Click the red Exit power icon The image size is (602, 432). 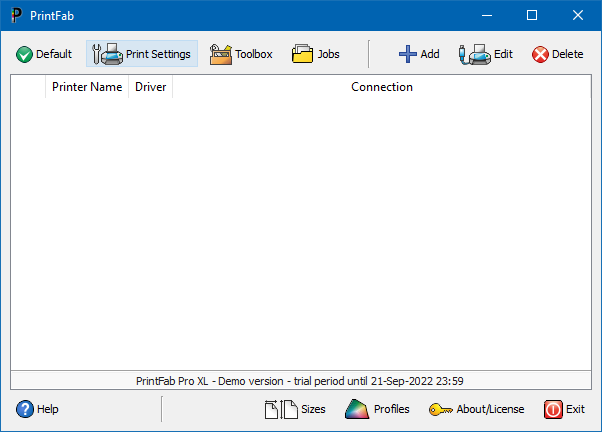(x=553, y=409)
